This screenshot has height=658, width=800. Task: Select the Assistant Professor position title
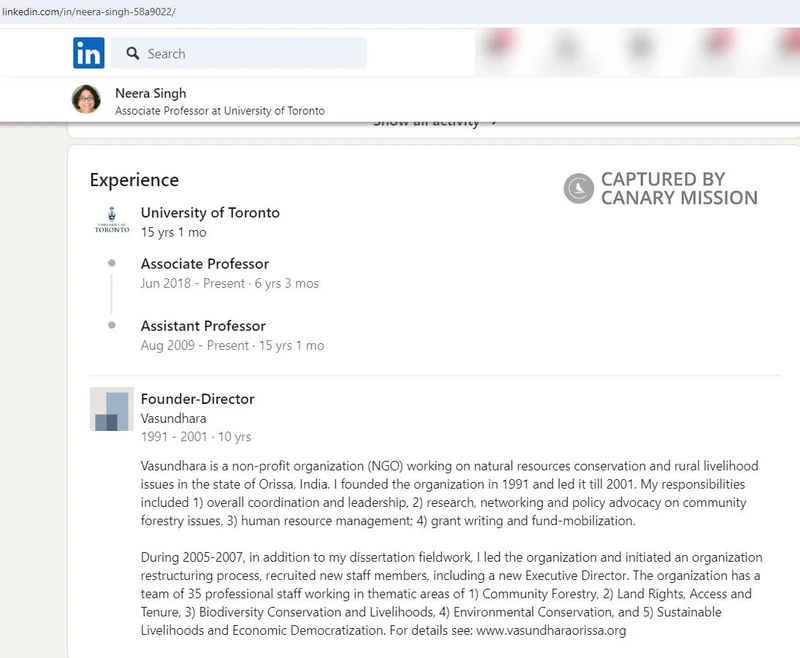click(x=203, y=326)
